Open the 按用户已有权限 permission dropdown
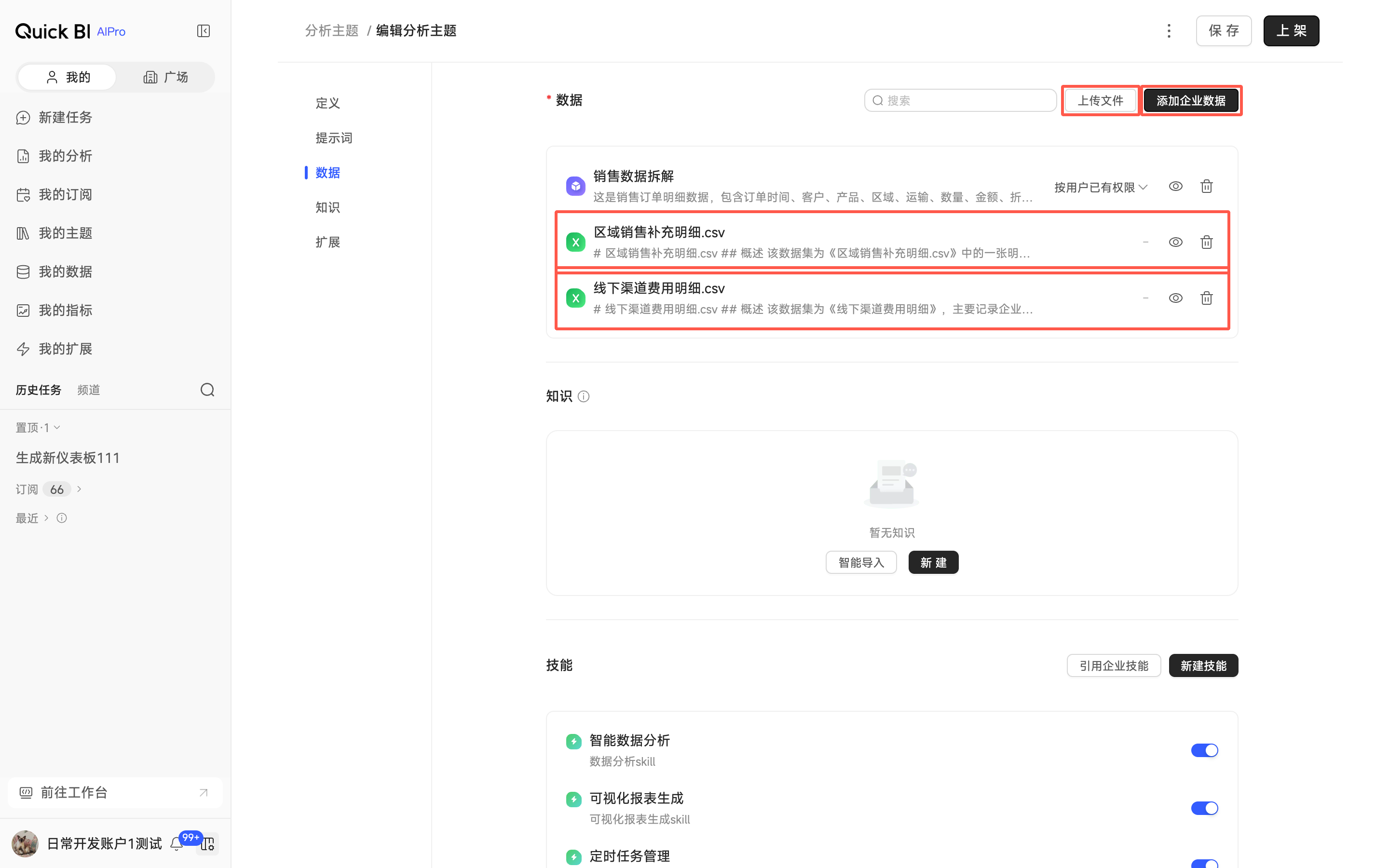Screen dimensions: 1389x868 [x=1100, y=187]
